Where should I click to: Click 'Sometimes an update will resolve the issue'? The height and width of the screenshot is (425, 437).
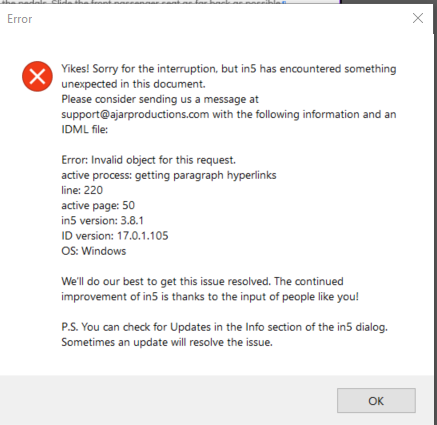[x=167, y=342]
